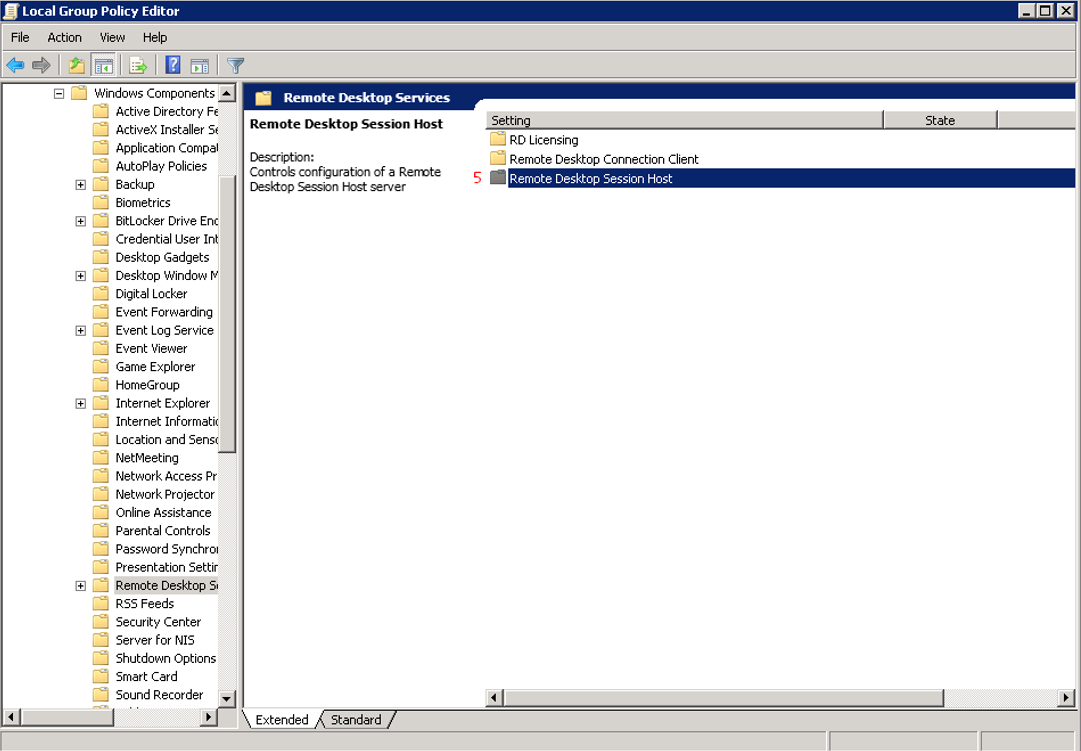
Task: Toggle Show/Hide Console Tree icon
Action: click(103, 66)
